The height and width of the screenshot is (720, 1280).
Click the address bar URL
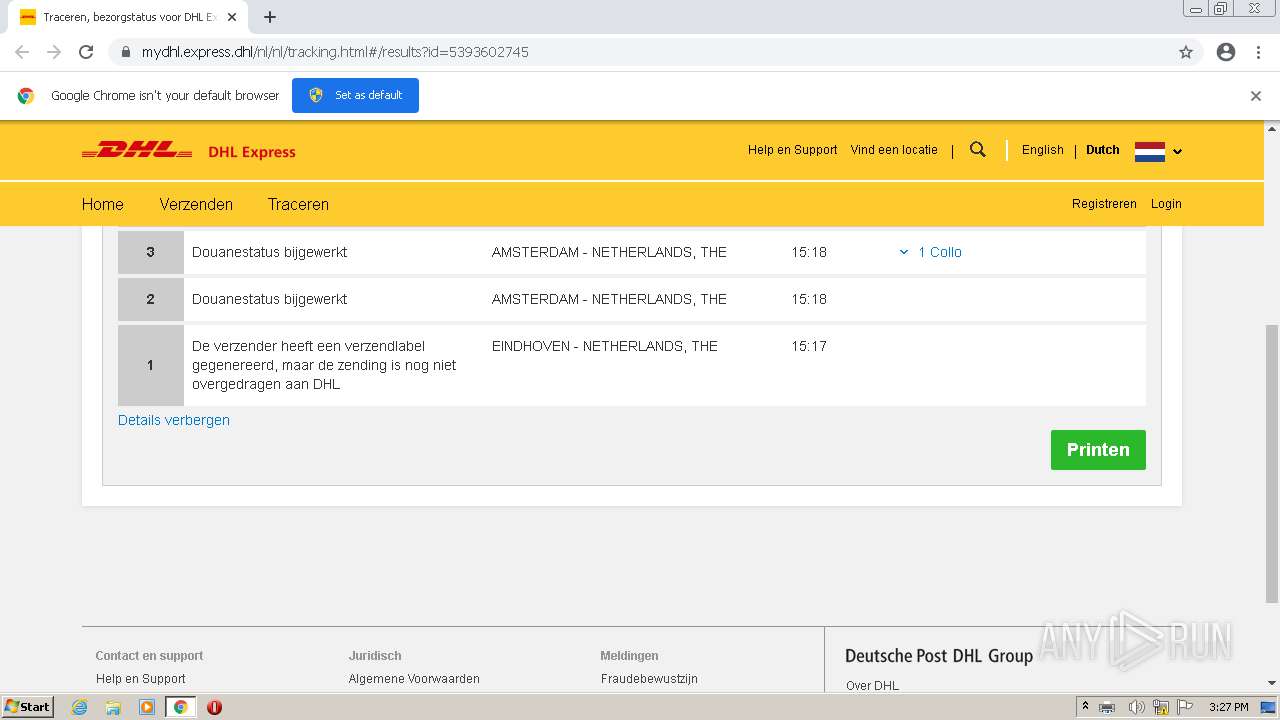click(335, 52)
